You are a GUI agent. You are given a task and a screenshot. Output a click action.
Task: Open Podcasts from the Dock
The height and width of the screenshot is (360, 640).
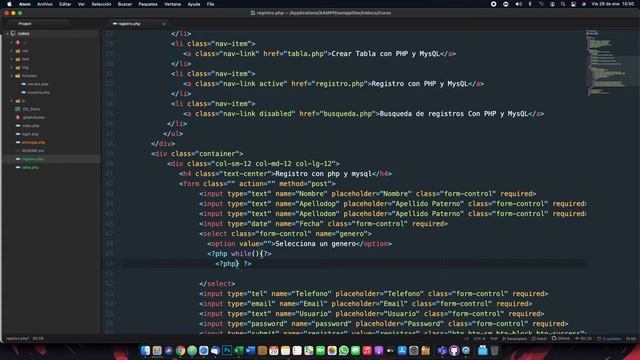379,350
